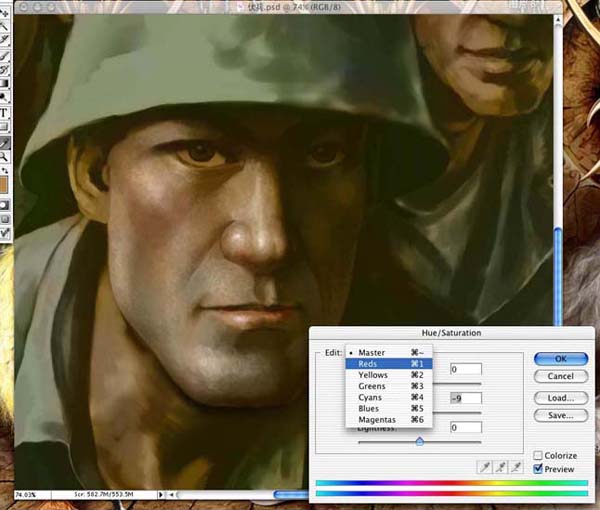The width and height of the screenshot is (600, 510).
Task: Select the Type tool (T)
Action: tap(4, 112)
